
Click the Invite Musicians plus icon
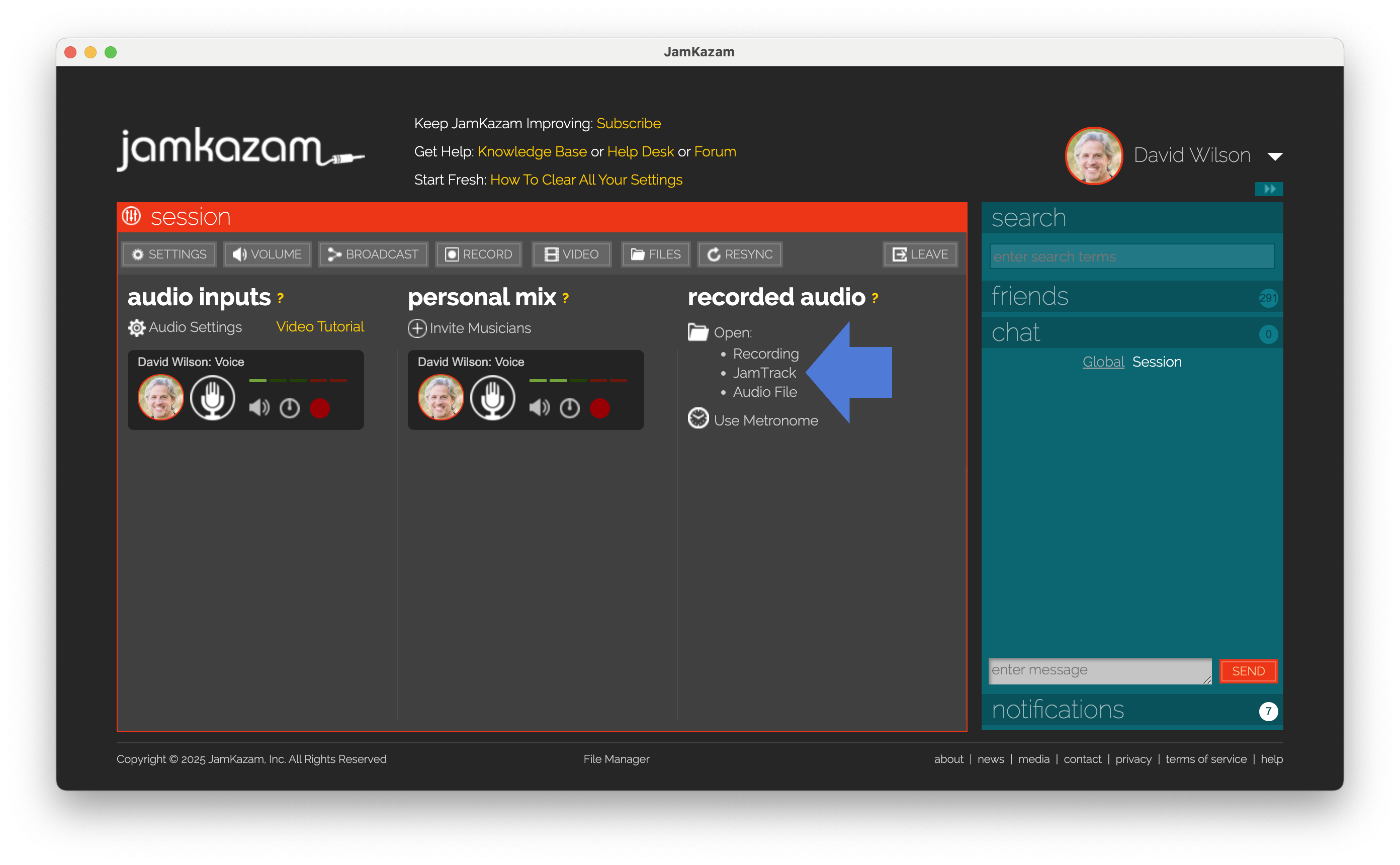coord(417,328)
